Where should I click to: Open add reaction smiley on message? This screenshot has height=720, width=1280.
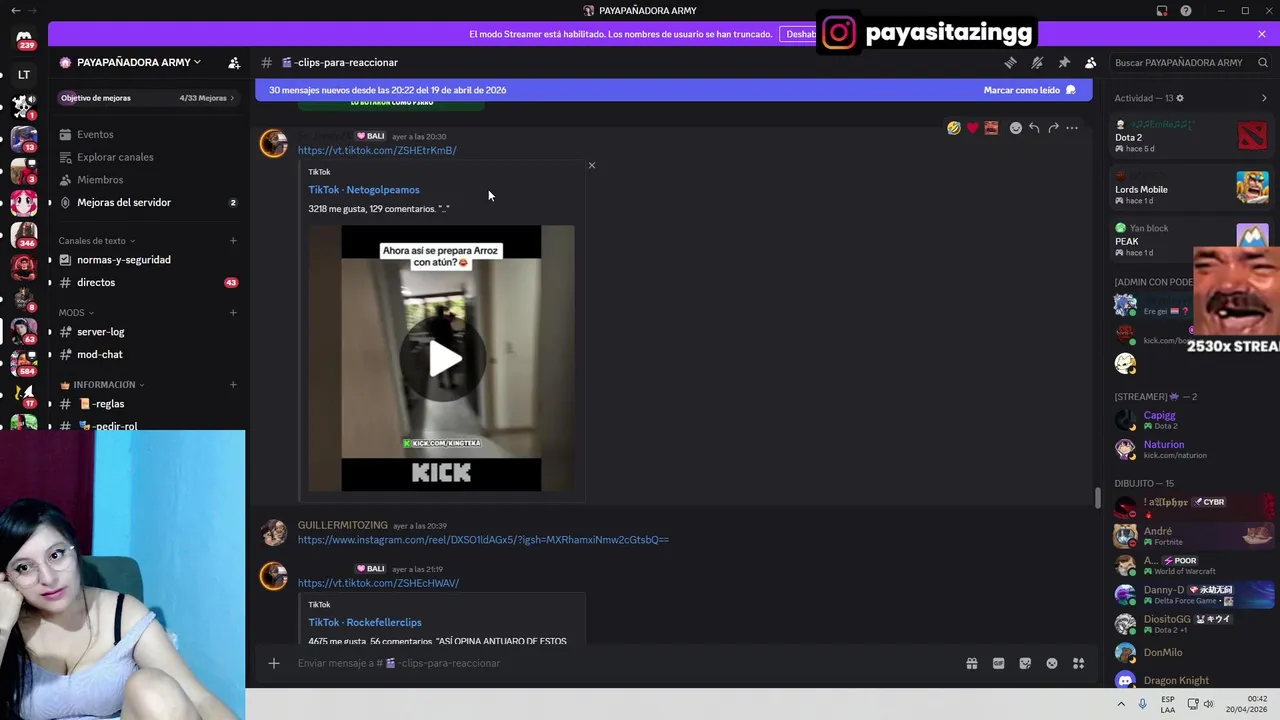1015,128
